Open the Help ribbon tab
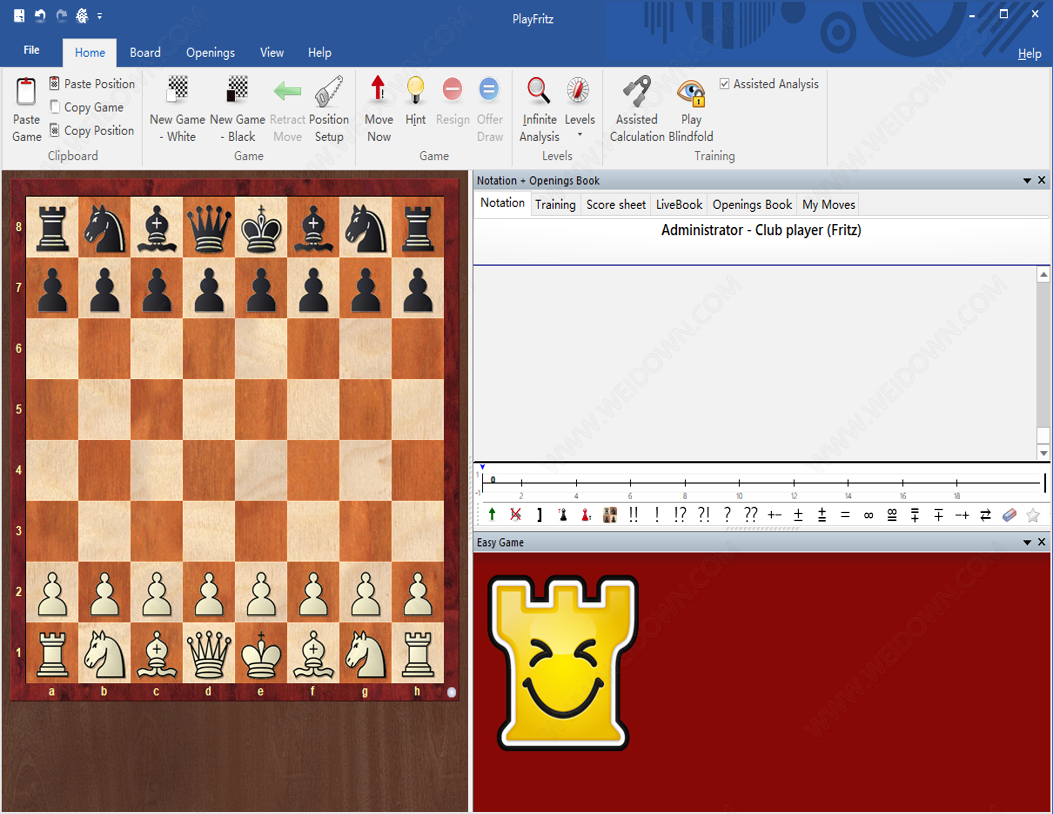 coord(320,52)
